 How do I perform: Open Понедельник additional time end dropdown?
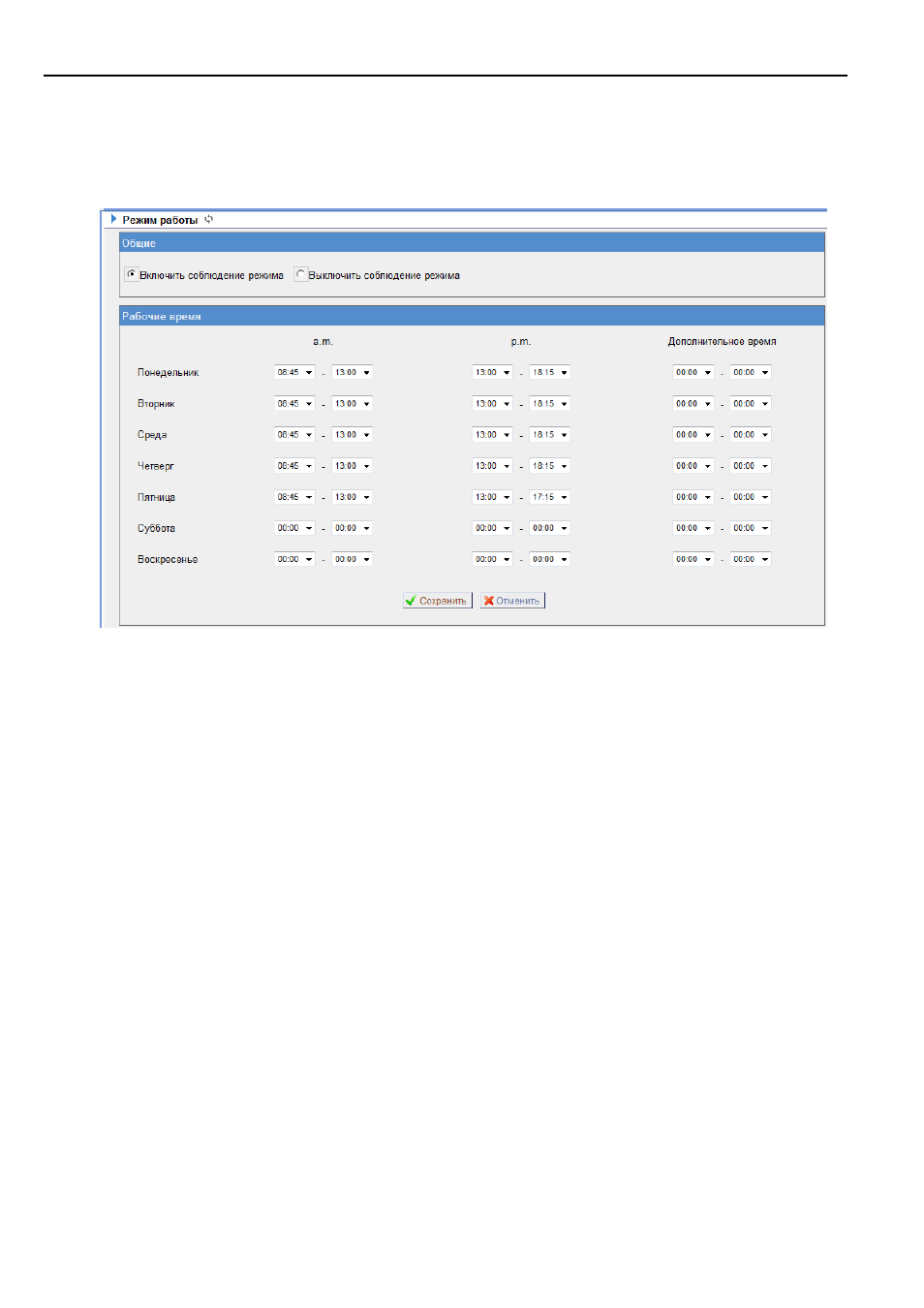click(x=751, y=373)
